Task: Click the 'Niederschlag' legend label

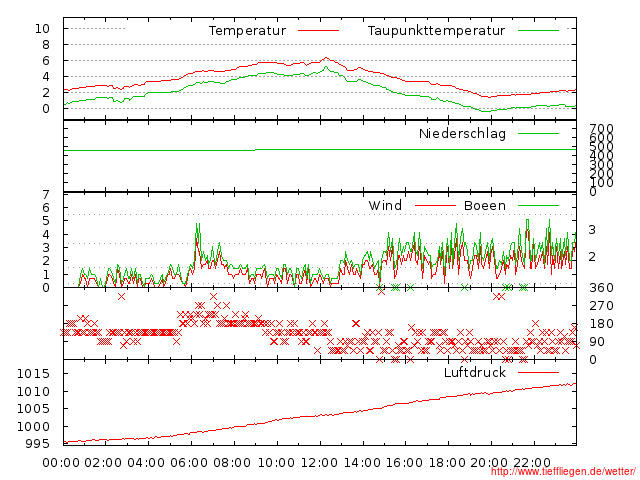Action: coord(462,133)
